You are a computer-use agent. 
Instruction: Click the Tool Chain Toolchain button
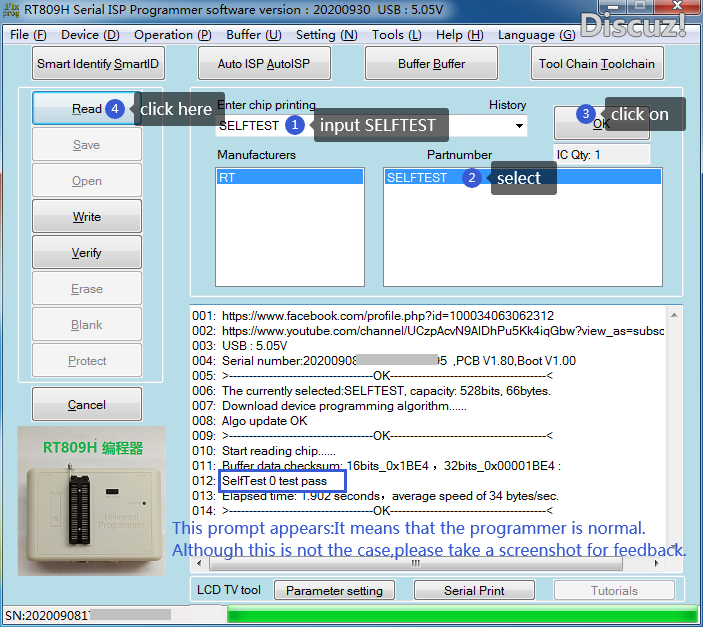pos(596,64)
